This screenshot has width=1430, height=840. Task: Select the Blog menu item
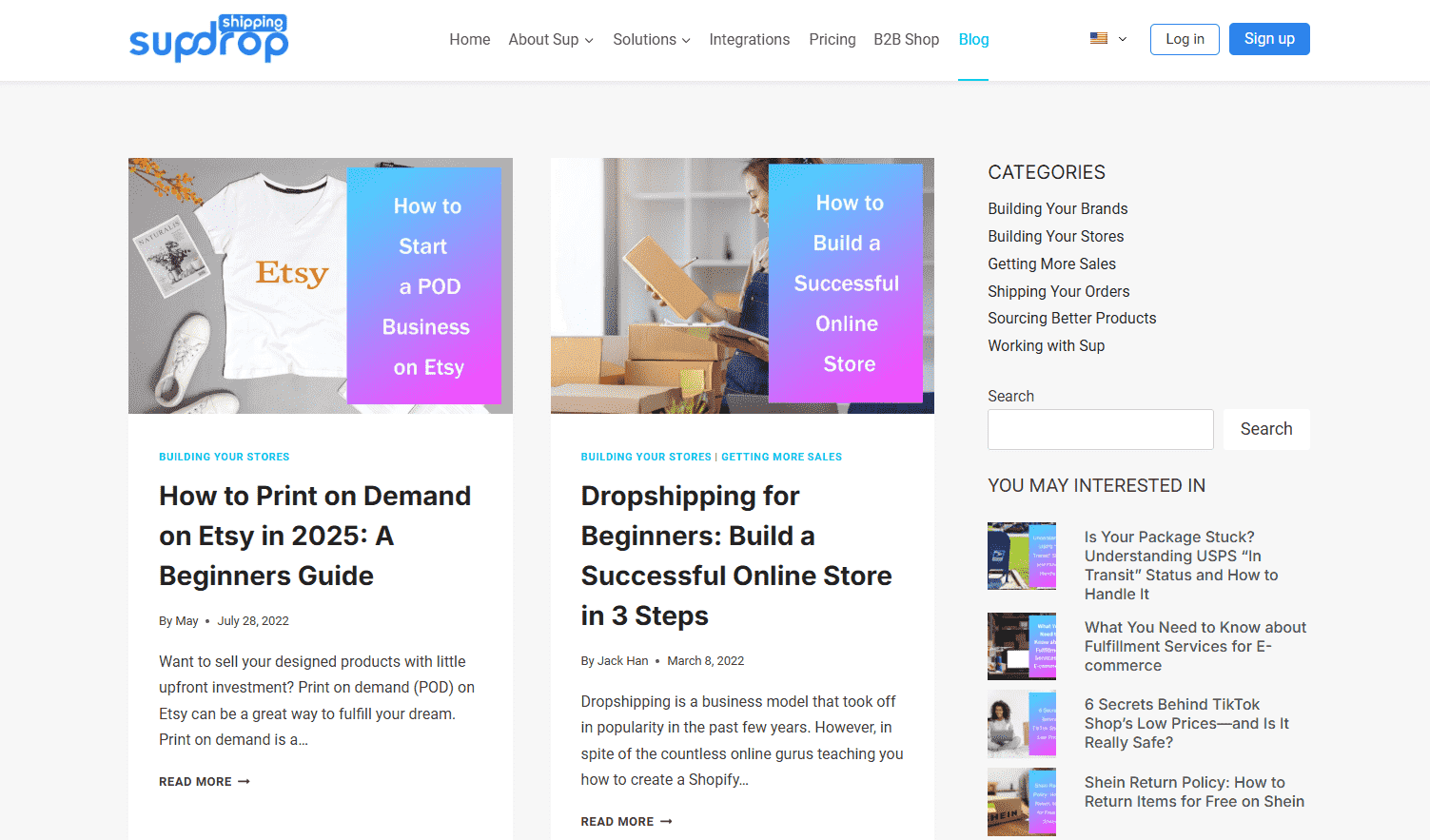click(x=973, y=39)
